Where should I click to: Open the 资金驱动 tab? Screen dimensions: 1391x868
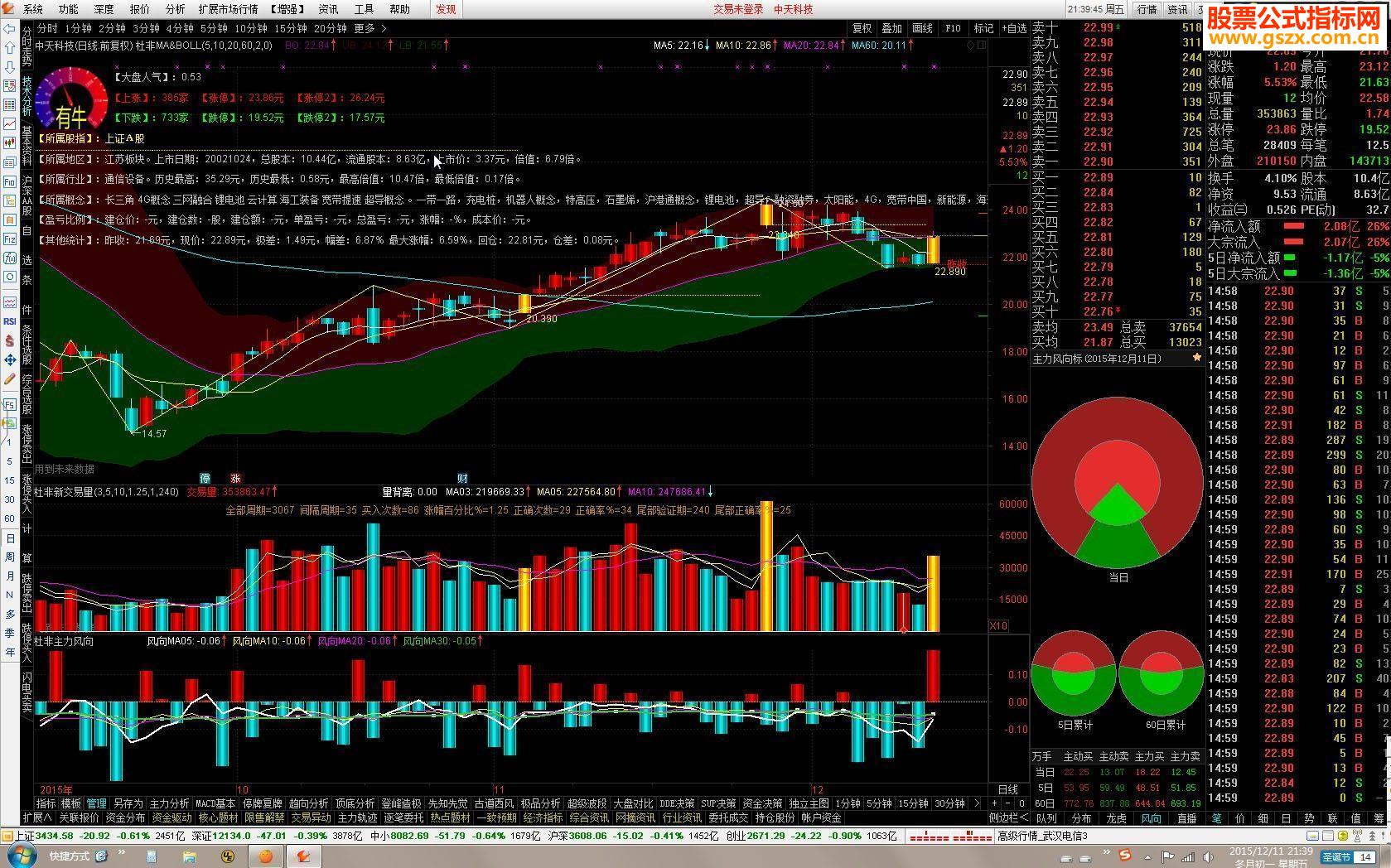pyautogui.click(x=171, y=817)
